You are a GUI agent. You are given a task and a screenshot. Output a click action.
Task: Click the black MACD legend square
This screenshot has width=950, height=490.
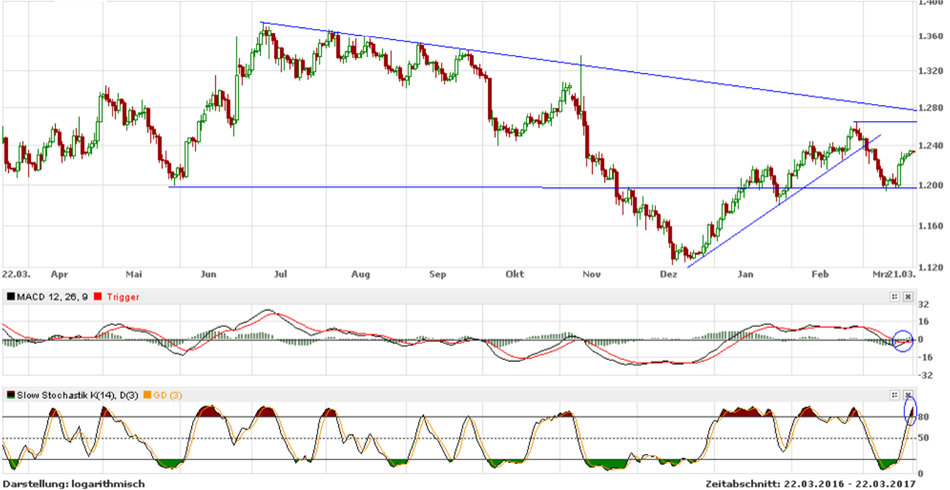tap(11, 297)
